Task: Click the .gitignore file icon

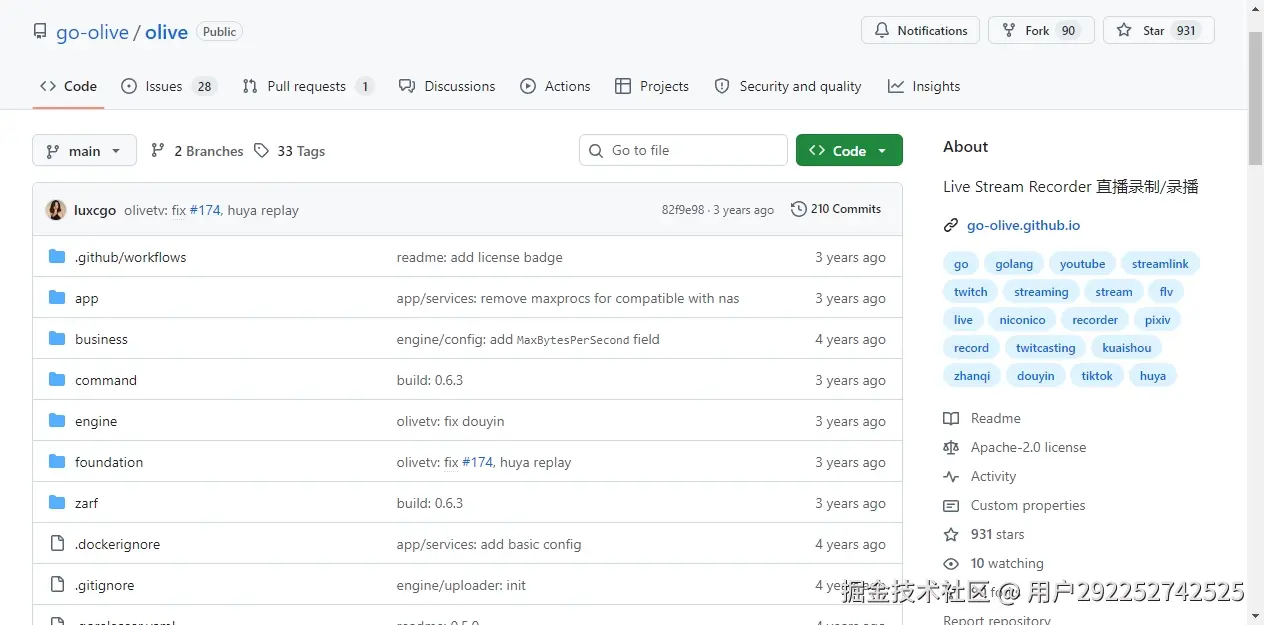Action: (57, 585)
